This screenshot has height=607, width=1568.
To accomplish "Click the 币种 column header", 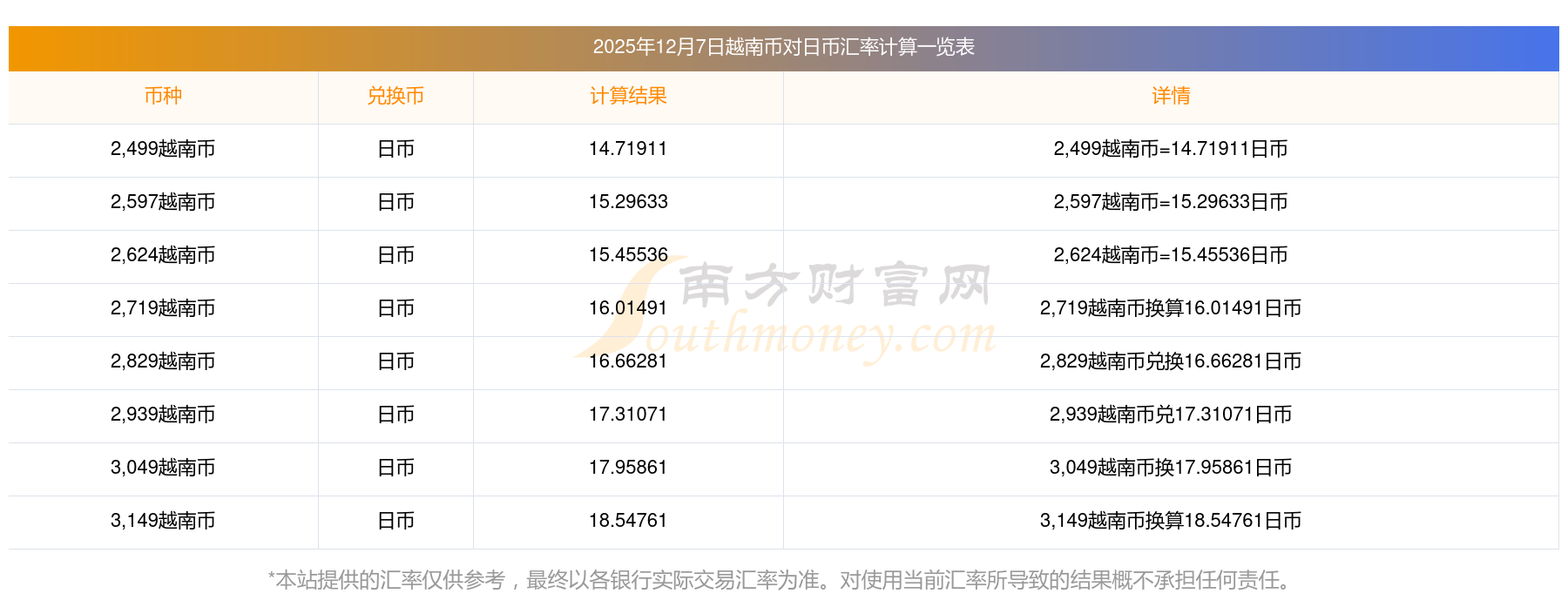I will [163, 96].
